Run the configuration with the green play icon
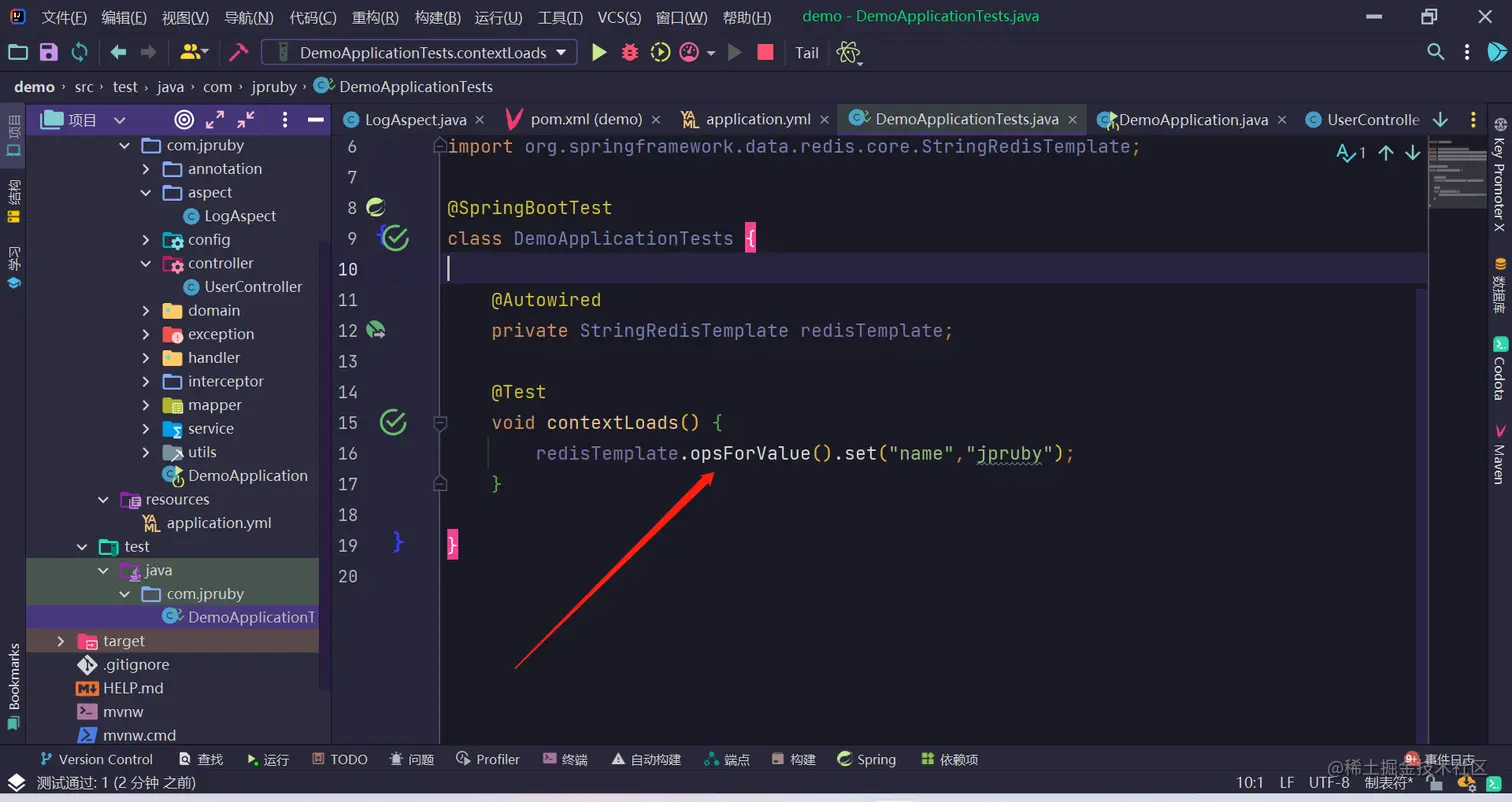Image resolution: width=1512 pixels, height=802 pixels. click(x=599, y=53)
